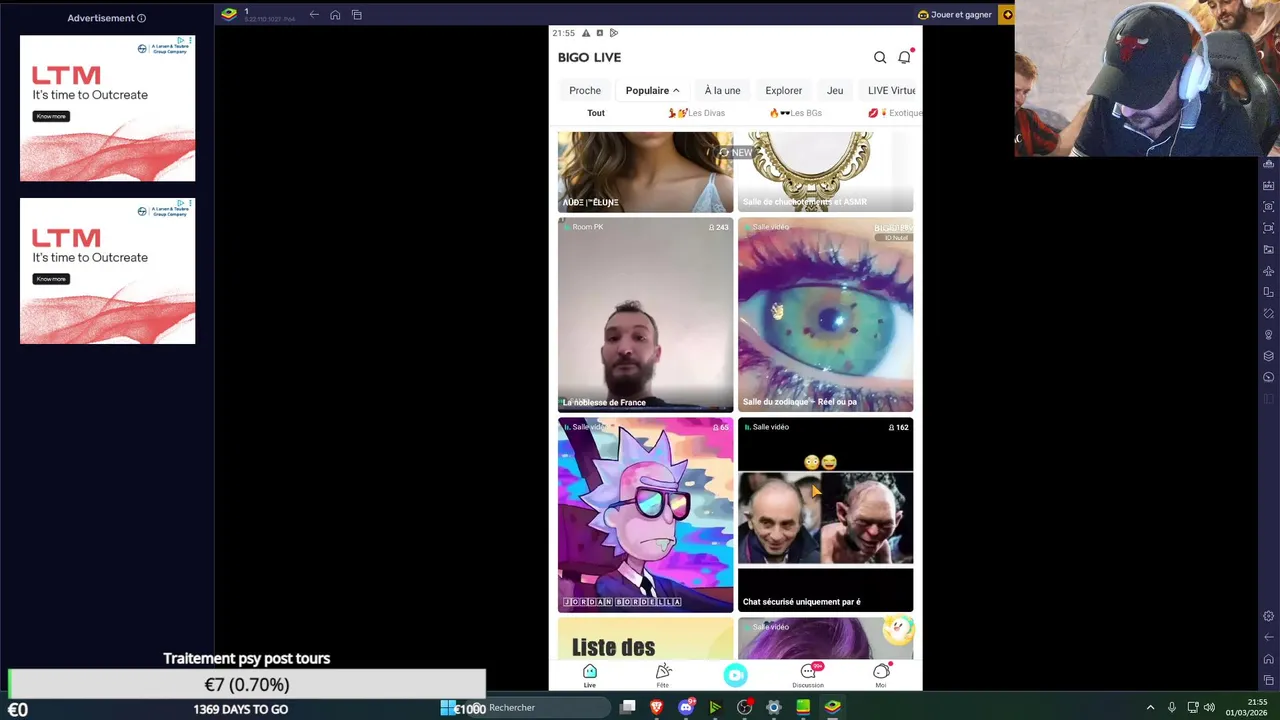Open the taskbar clock showing 21:55

point(1248,707)
